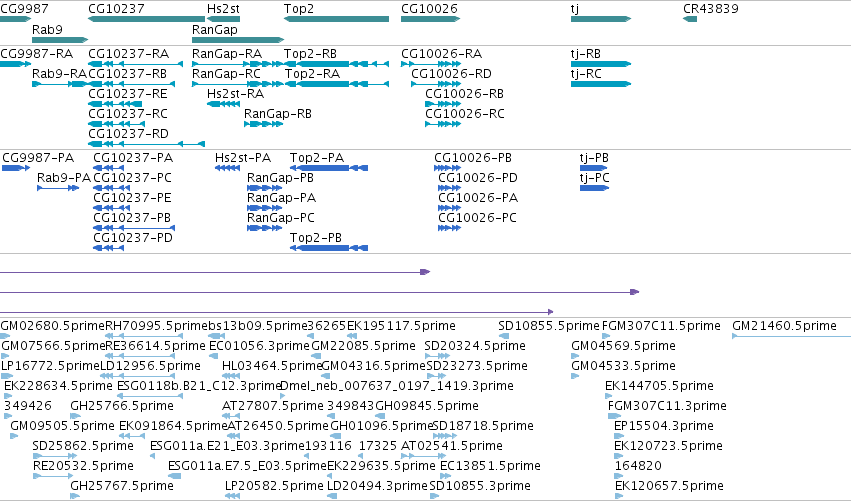This screenshot has width=851, height=501.
Task: Select the CG10026 gene arrow
Action: pos(430,19)
